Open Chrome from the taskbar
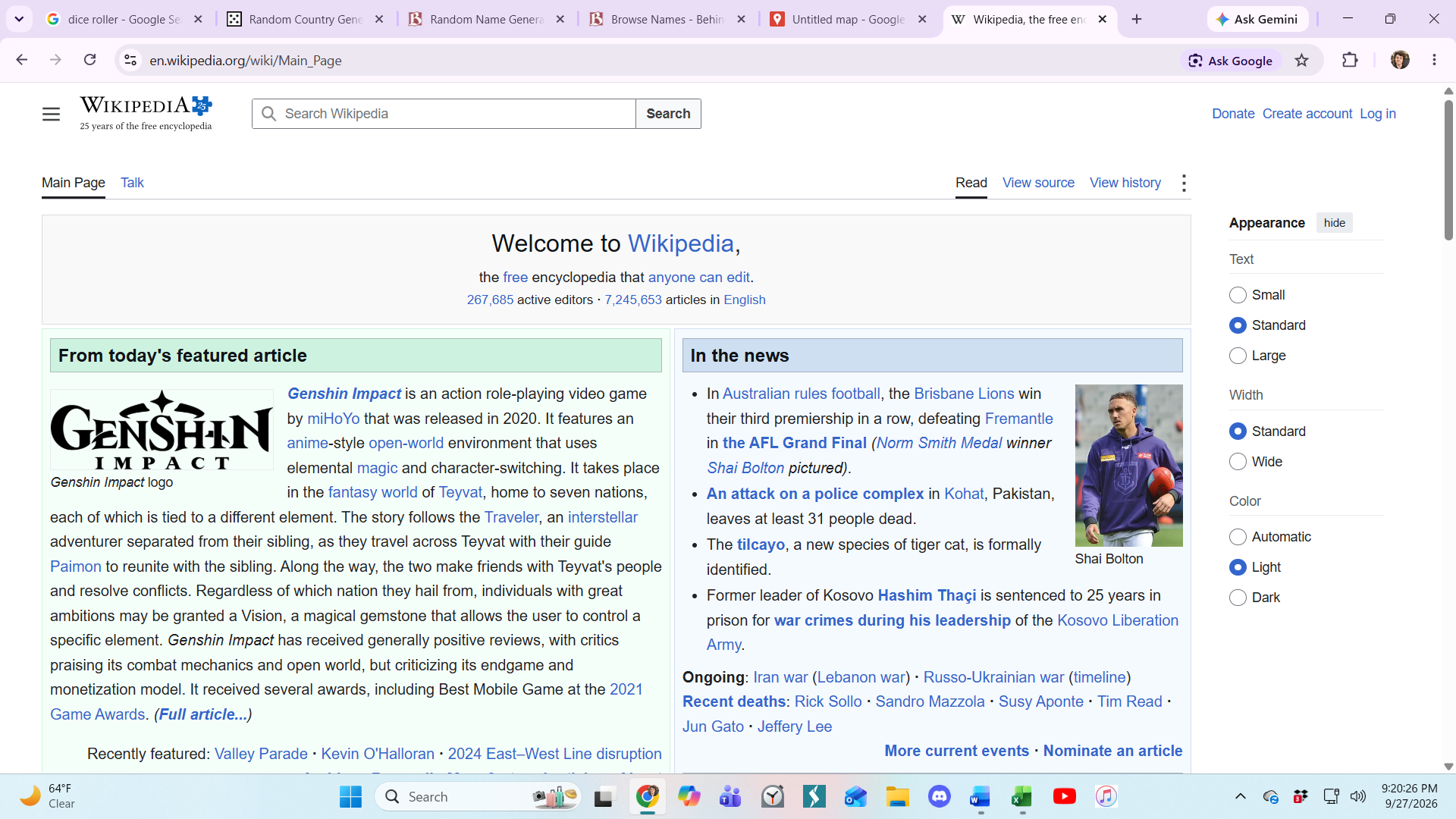 [x=647, y=796]
